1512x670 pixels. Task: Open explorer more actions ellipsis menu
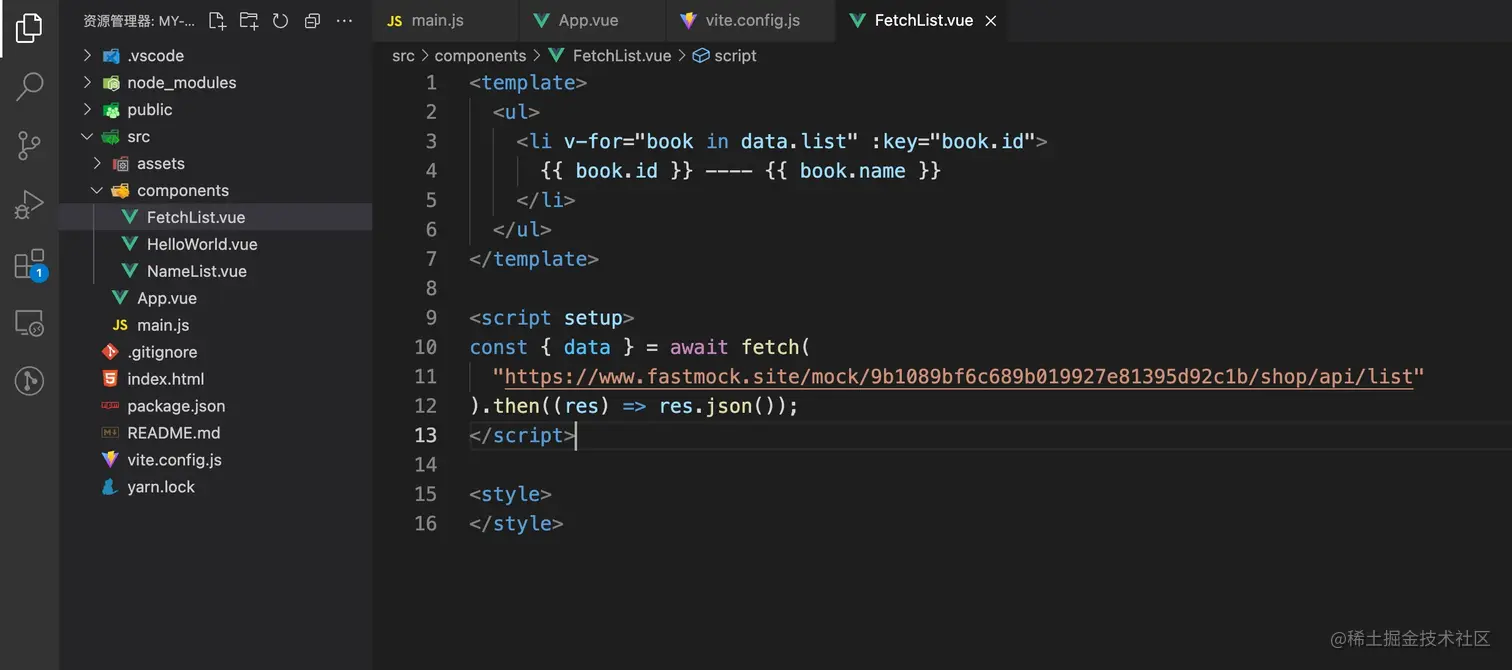tap(344, 20)
